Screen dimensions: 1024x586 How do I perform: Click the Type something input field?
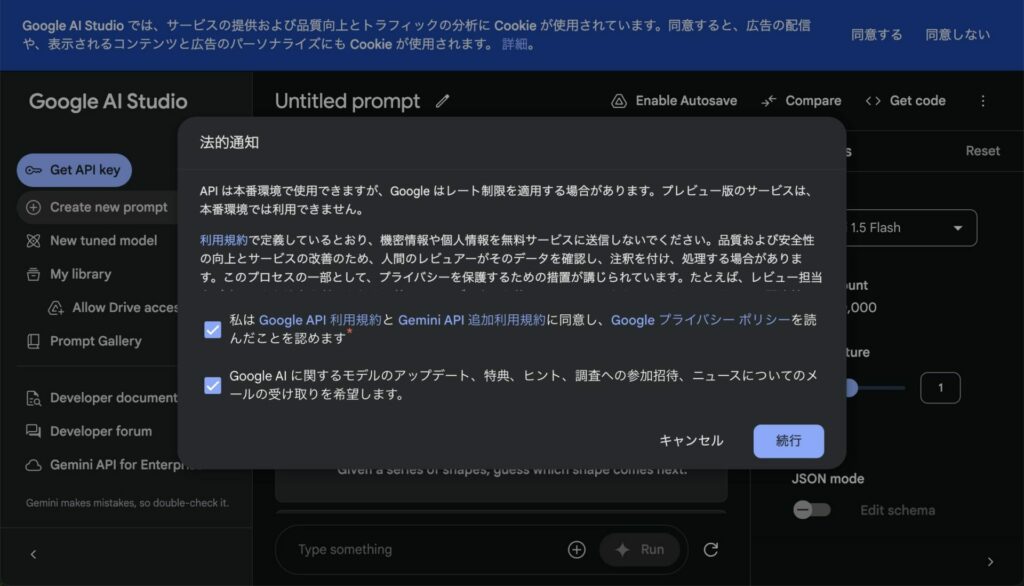click(x=400, y=548)
